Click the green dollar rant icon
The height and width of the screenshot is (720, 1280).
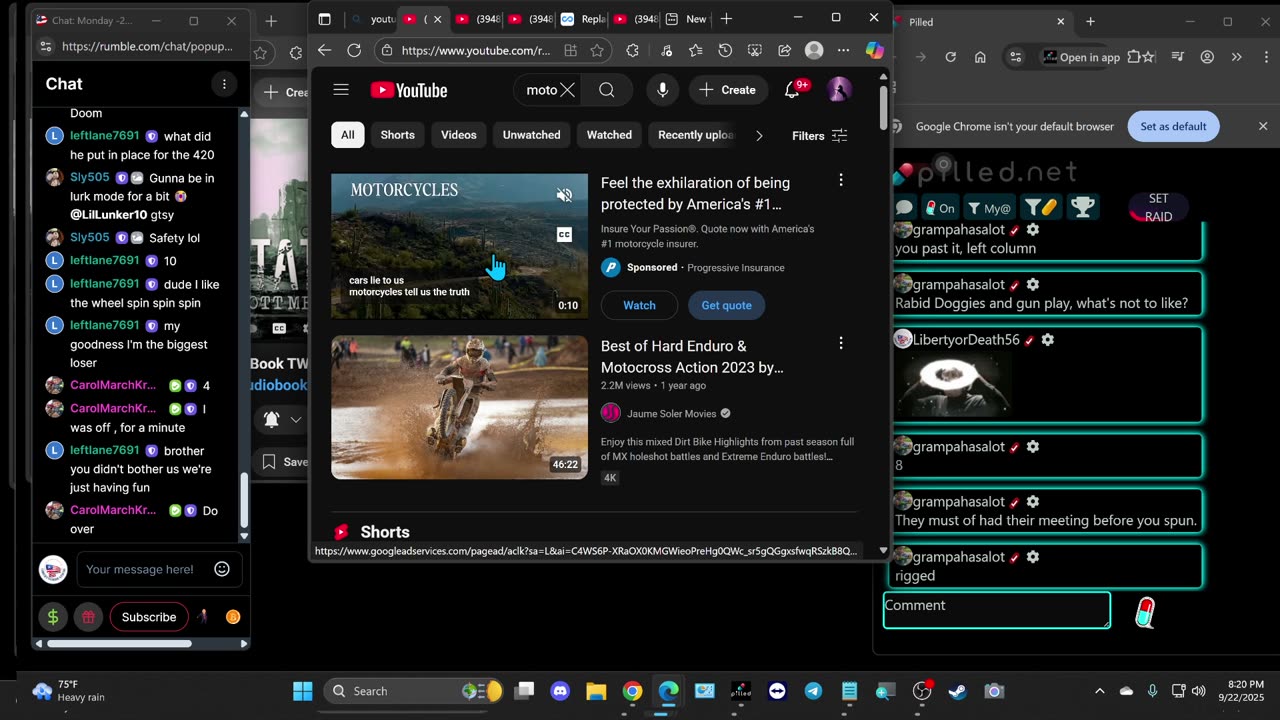point(53,617)
